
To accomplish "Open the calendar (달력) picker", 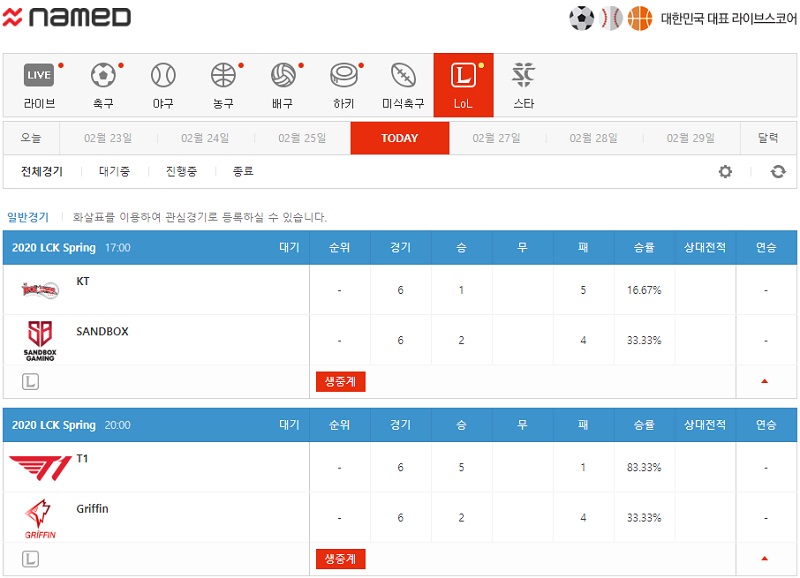I will (x=768, y=138).
